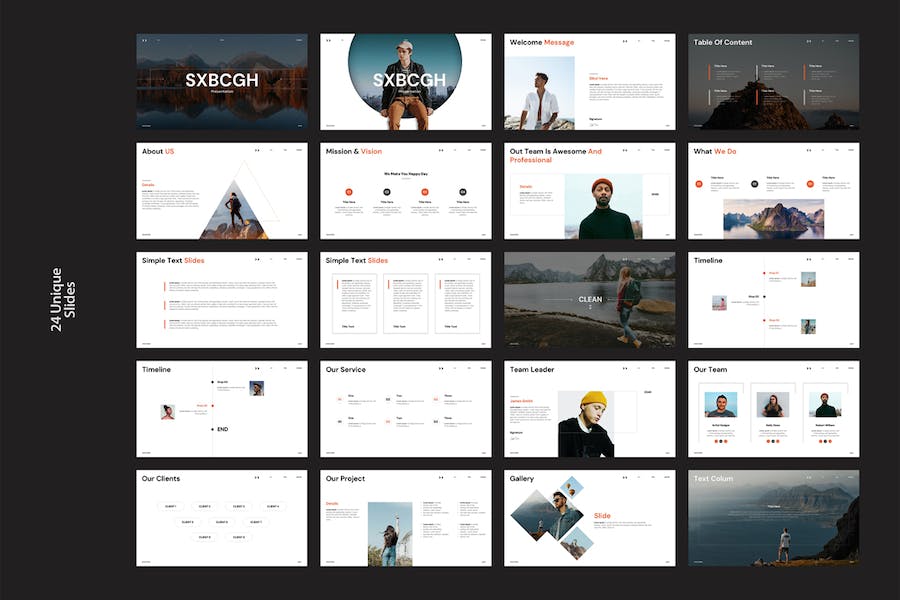Click the open-shirt man's photo in Welcome Message
900x600 pixels.
539,93
